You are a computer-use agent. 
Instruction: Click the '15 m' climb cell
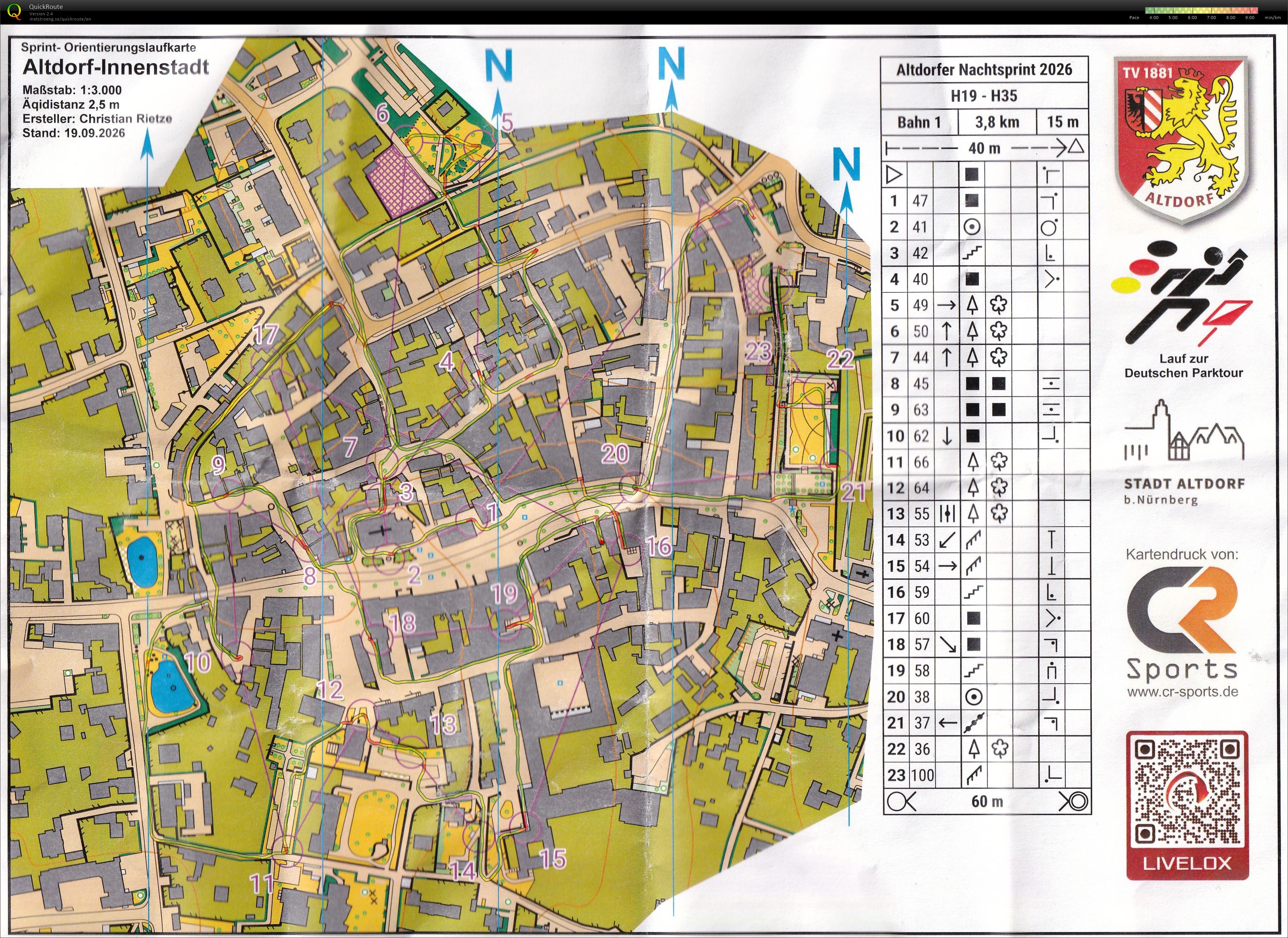[1063, 122]
